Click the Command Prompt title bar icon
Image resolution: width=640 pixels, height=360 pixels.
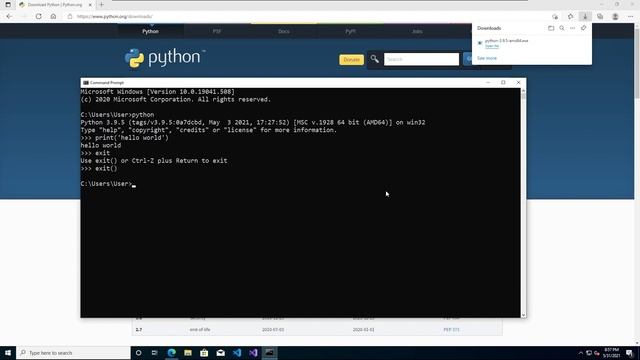86,82
